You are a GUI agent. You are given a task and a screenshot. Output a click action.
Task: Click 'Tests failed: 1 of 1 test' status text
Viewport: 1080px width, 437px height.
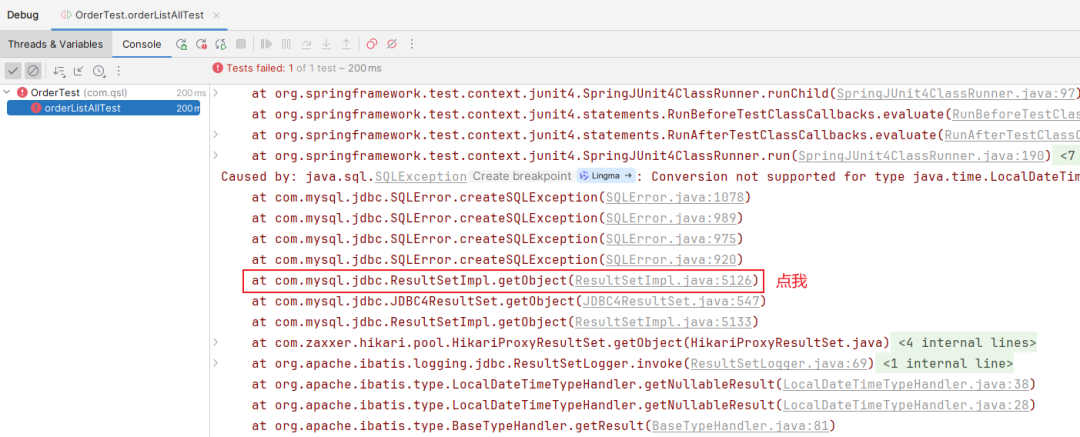[x=304, y=68]
